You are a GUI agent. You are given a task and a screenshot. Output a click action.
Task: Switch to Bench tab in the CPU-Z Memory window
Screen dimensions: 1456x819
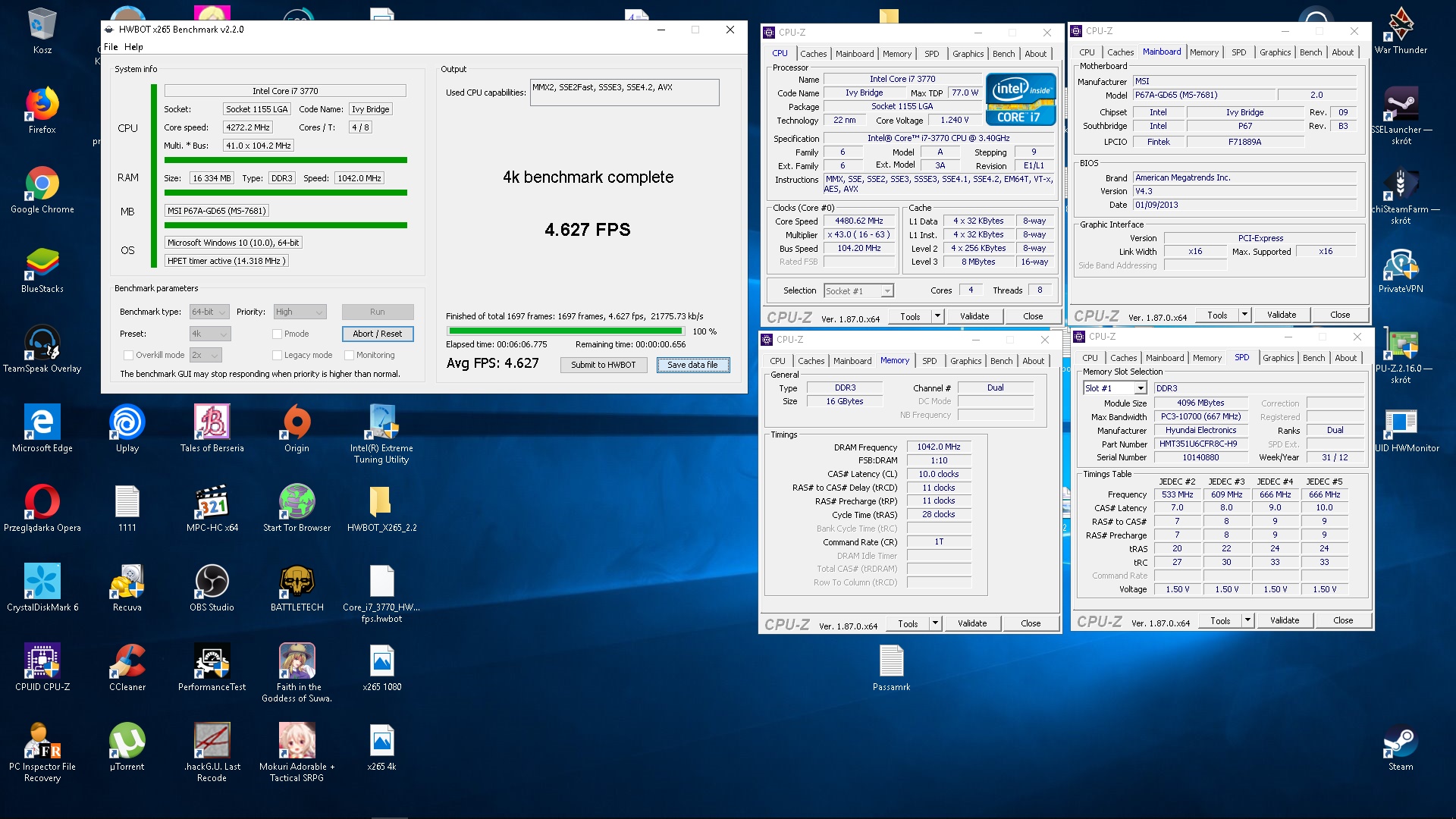click(1001, 361)
